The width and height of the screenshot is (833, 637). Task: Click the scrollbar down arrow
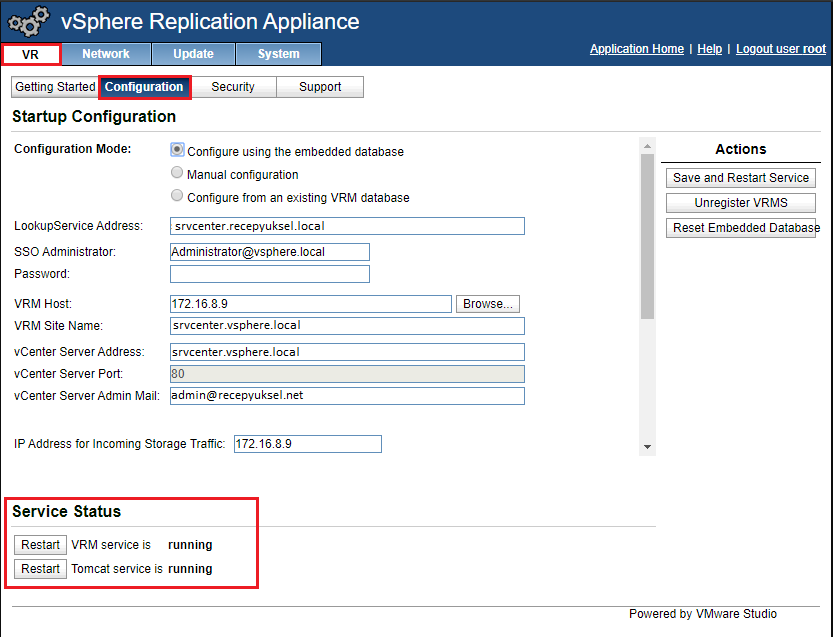(x=647, y=447)
